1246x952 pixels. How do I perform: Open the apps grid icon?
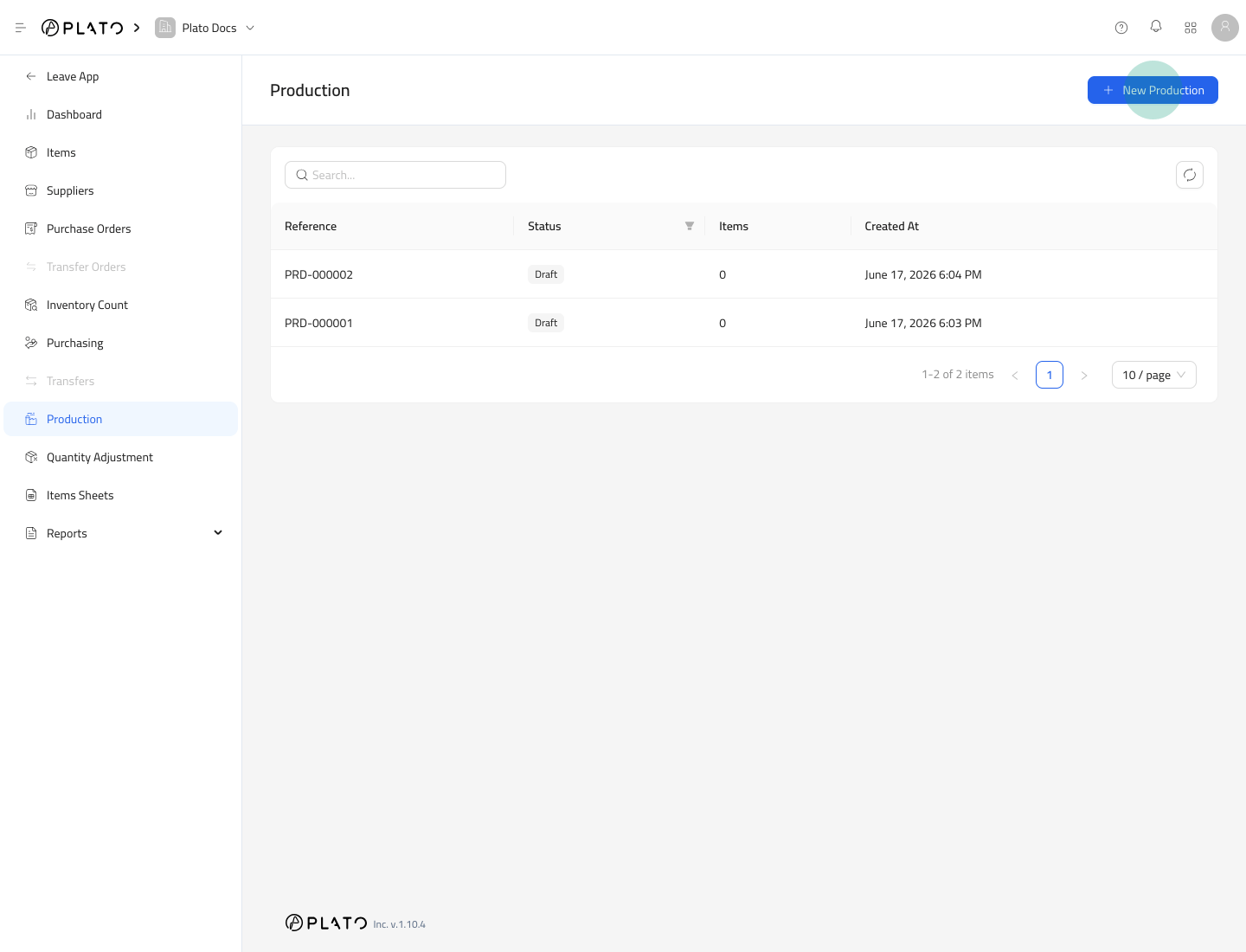(x=1191, y=28)
